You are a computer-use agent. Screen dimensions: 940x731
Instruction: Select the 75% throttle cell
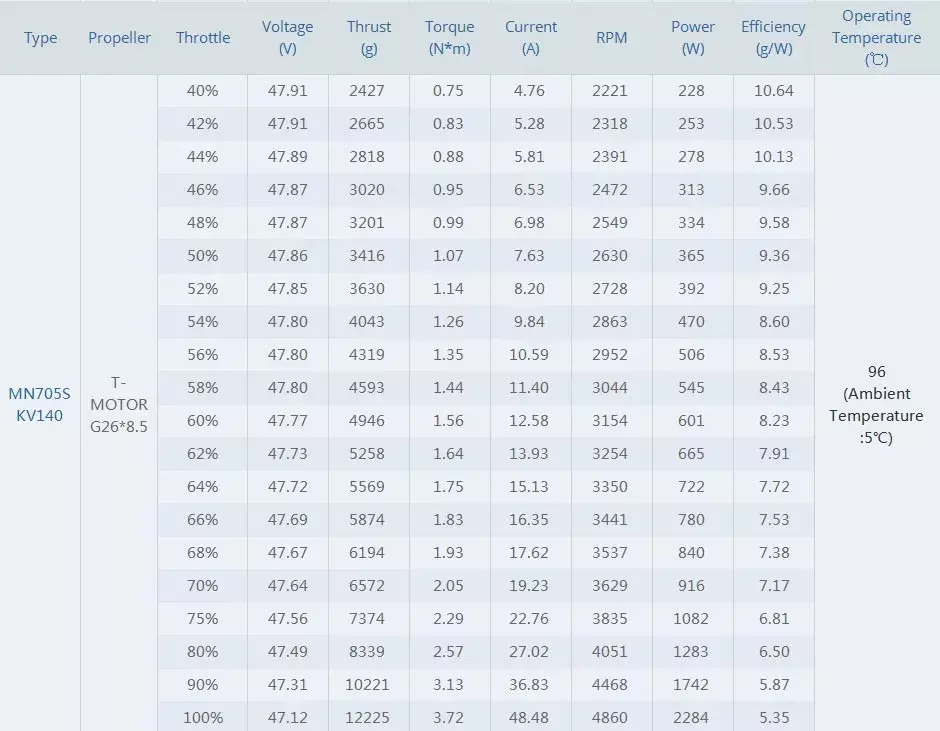[203, 618]
